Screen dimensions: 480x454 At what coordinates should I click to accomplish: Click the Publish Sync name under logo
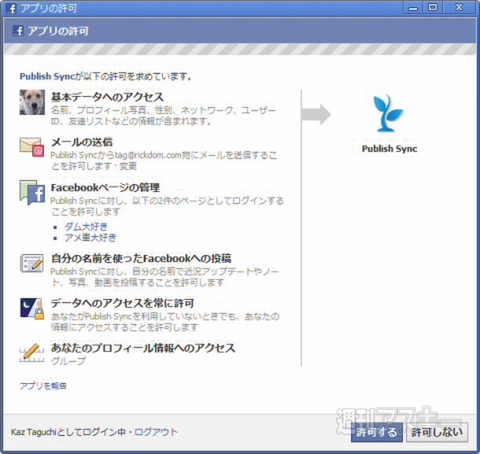click(389, 149)
